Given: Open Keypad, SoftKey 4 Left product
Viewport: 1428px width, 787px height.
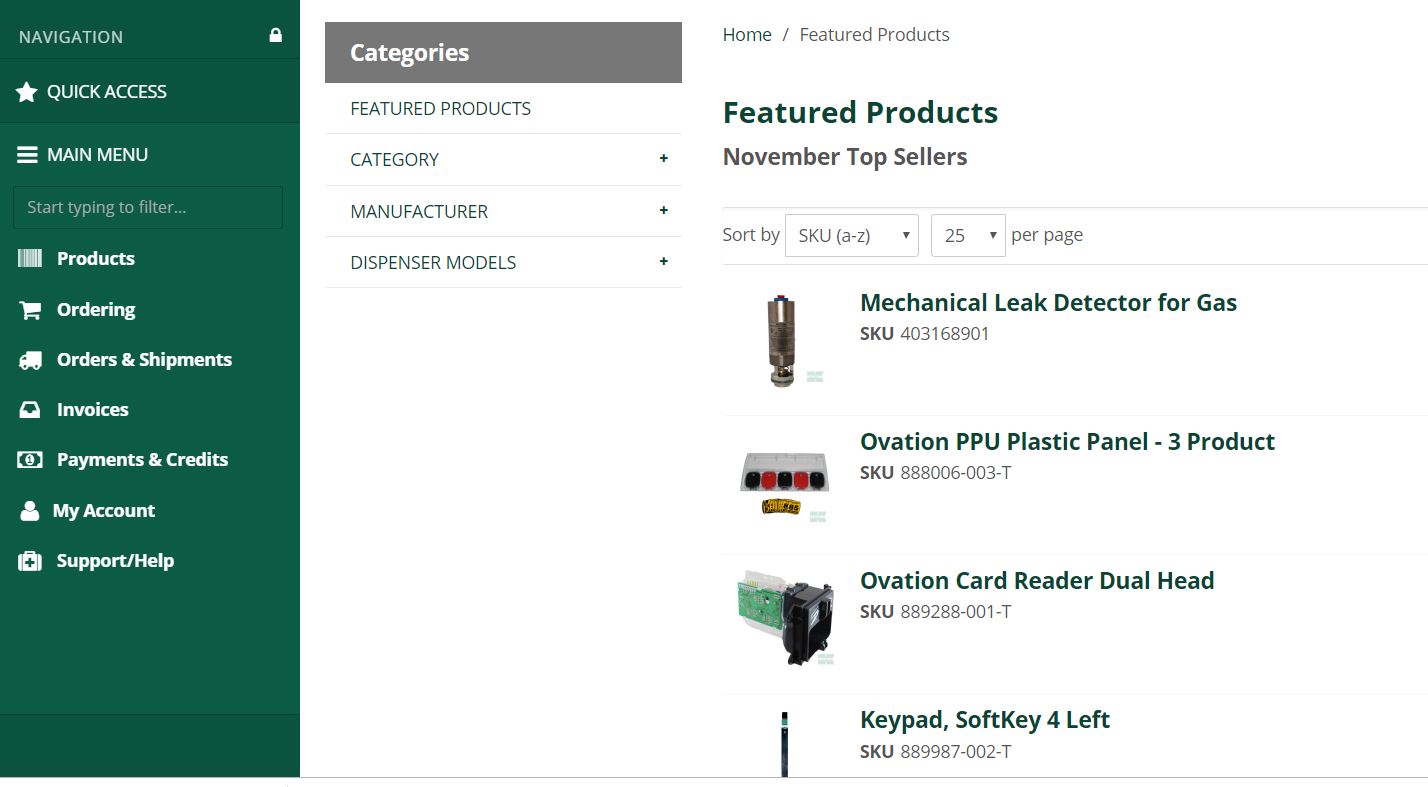Looking at the screenshot, I should [x=985, y=720].
